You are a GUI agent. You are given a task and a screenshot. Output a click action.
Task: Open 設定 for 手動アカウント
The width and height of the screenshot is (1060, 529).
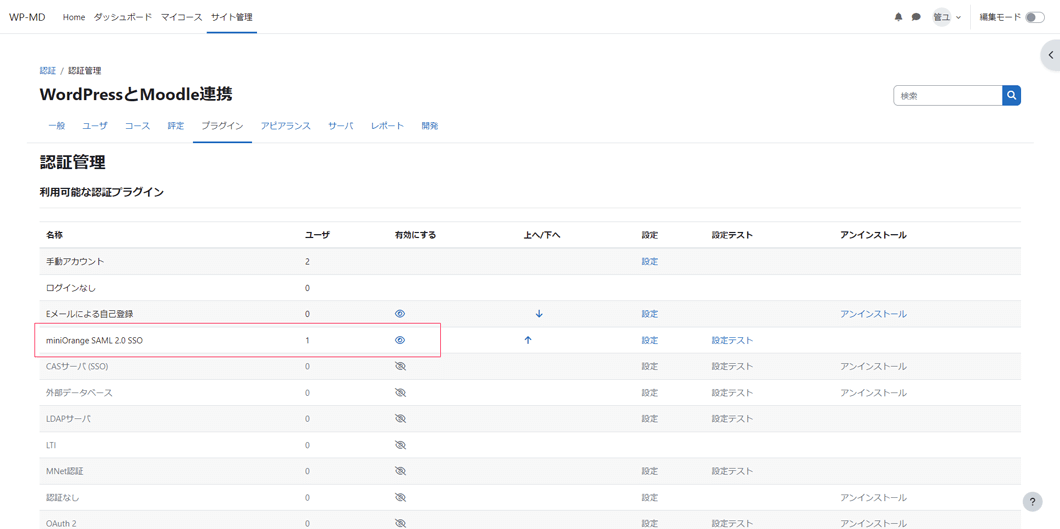(x=650, y=261)
